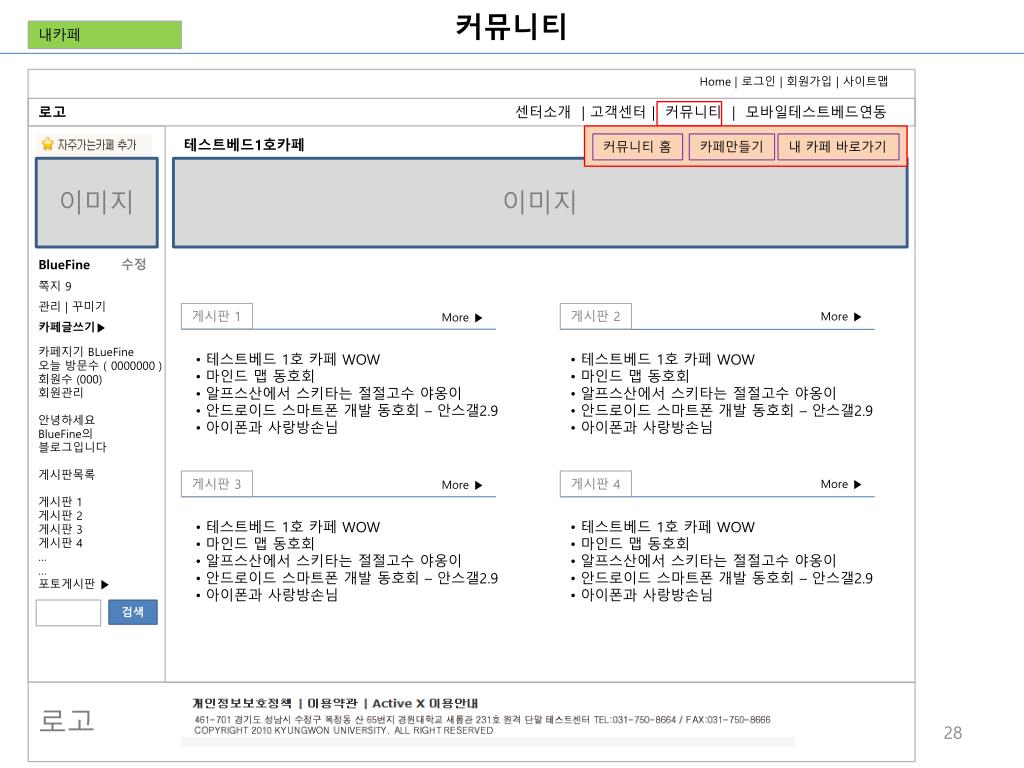
Task: Click the 게시판 2 tab header
Action: tap(596, 316)
